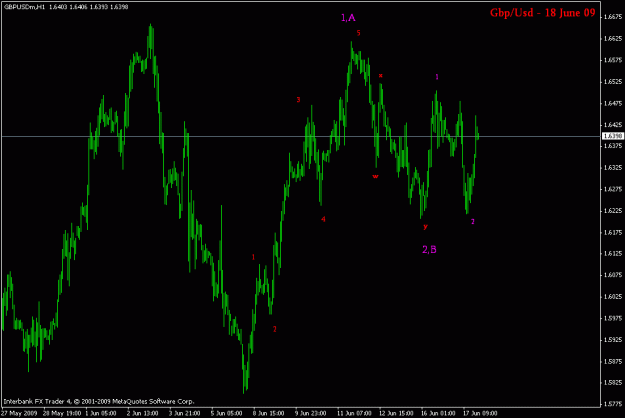This screenshot has width=625, height=418.
Task: Select the GBPUSDm,H1 symbol header text
Action: (x=26, y=7)
